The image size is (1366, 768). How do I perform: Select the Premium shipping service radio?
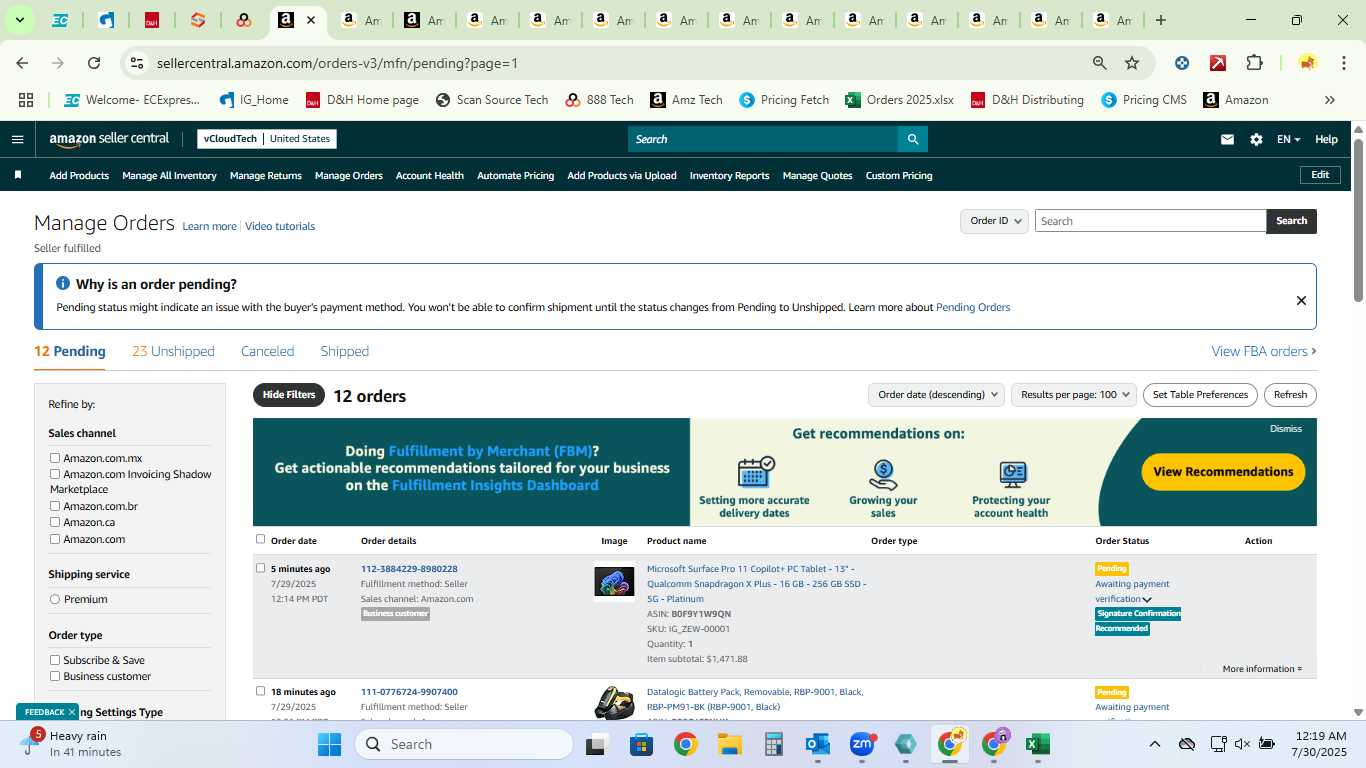(x=55, y=599)
